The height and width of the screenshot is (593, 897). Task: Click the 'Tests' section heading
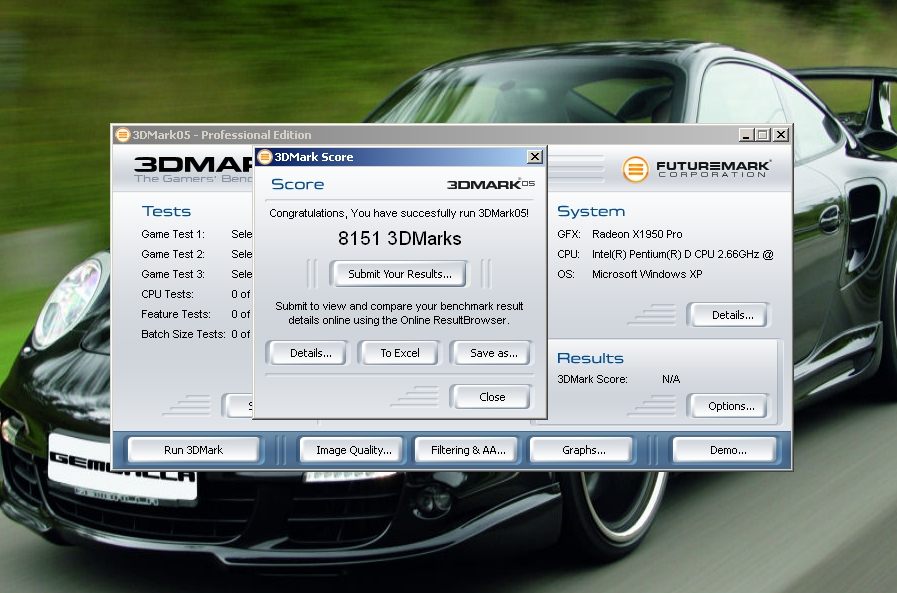pyautogui.click(x=166, y=211)
